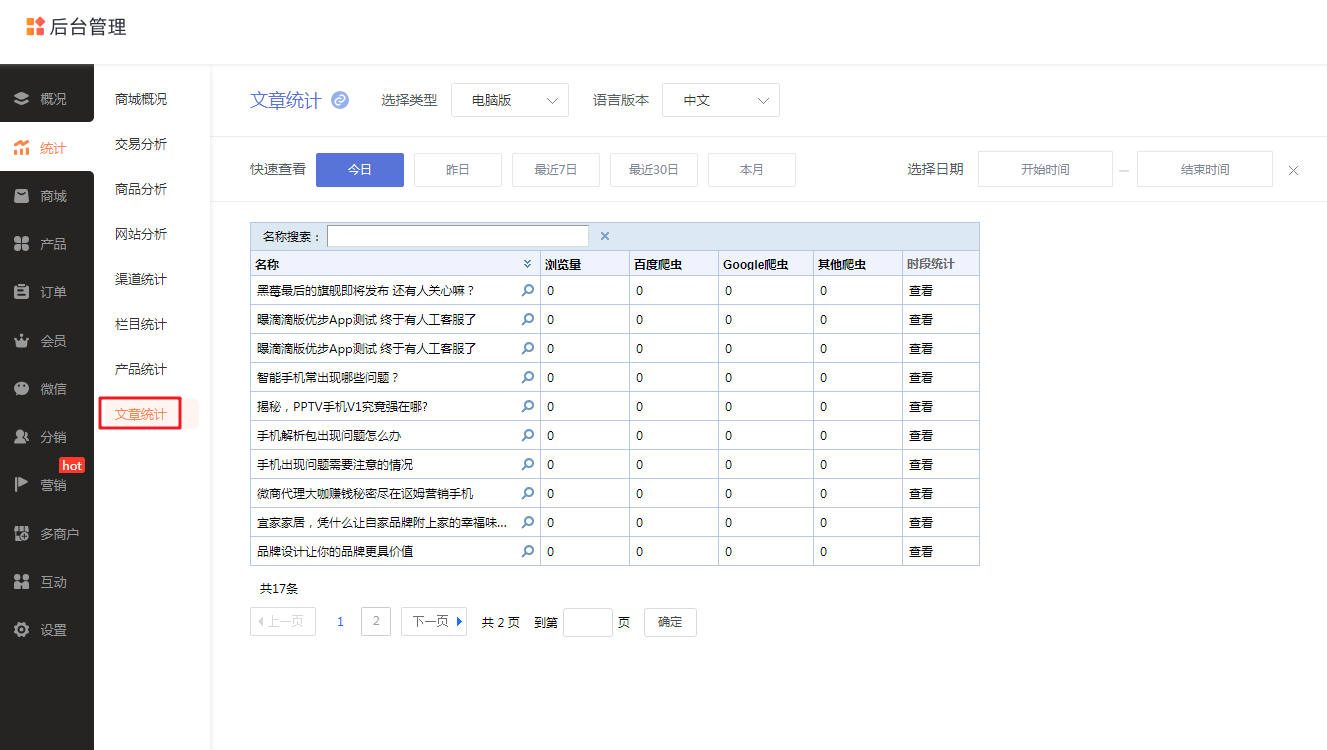Click the 开始时间 date field
Screen dimensions: 1327x750
[1045, 170]
